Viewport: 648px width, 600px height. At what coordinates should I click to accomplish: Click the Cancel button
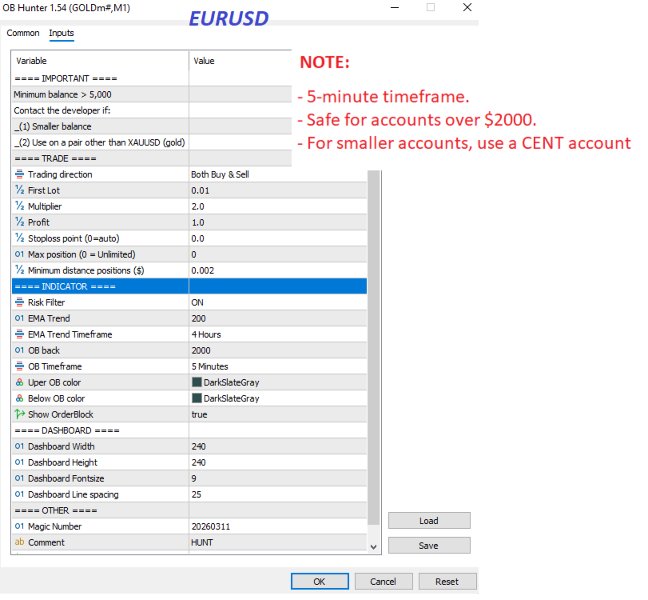coord(383,581)
